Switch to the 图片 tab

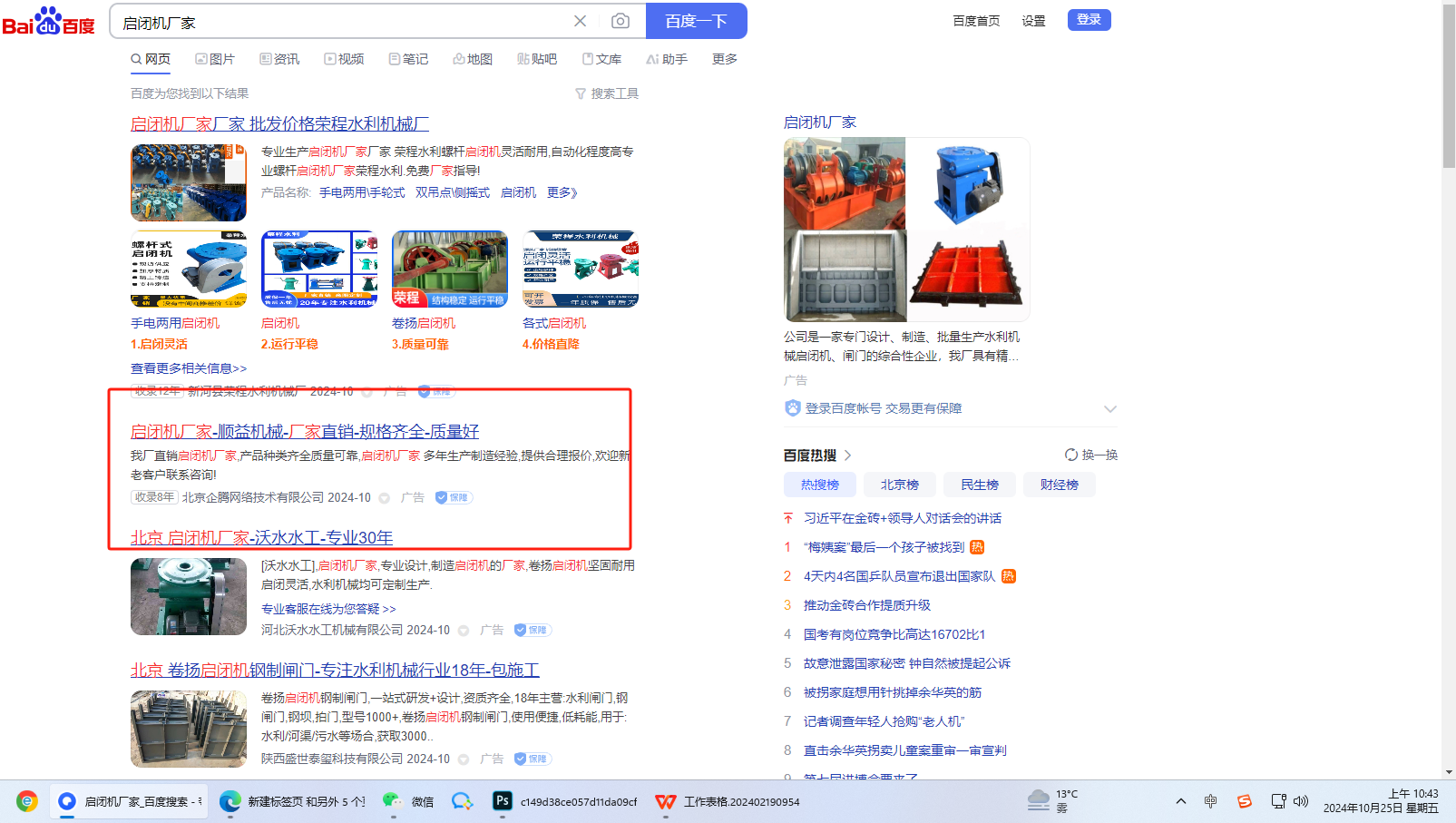pyautogui.click(x=215, y=59)
